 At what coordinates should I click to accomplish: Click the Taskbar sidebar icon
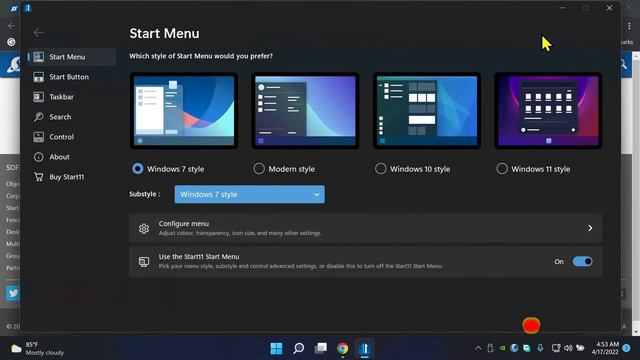[x=39, y=97]
